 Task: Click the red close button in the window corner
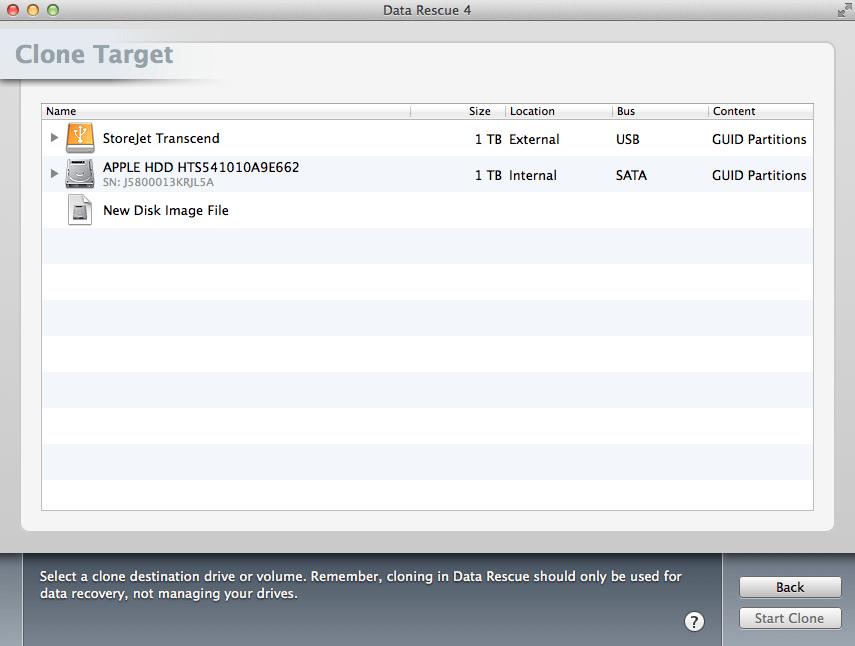(12, 10)
